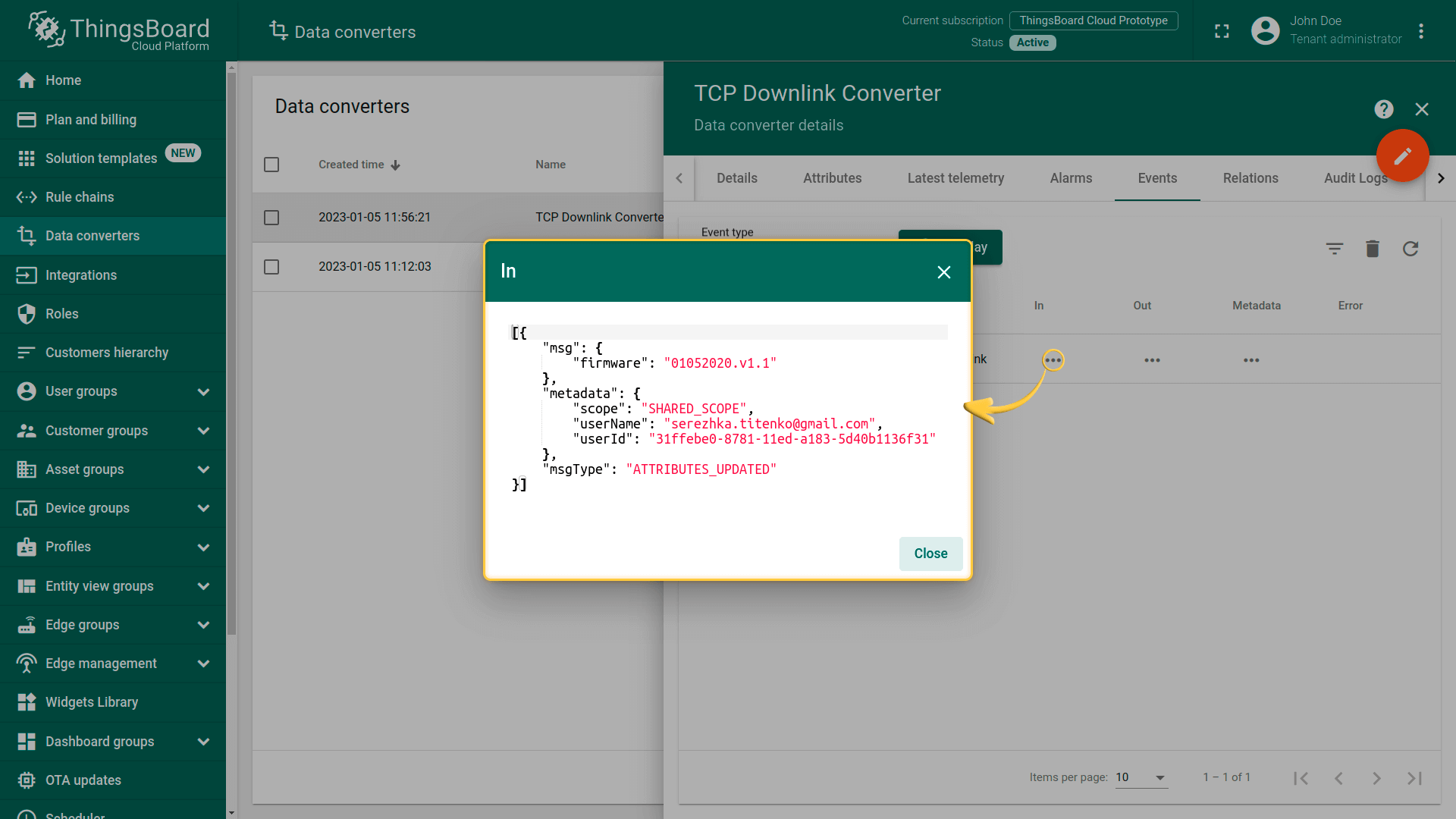The height and width of the screenshot is (819, 1456).
Task: Go to first page of events
Action: (1301, 778)
